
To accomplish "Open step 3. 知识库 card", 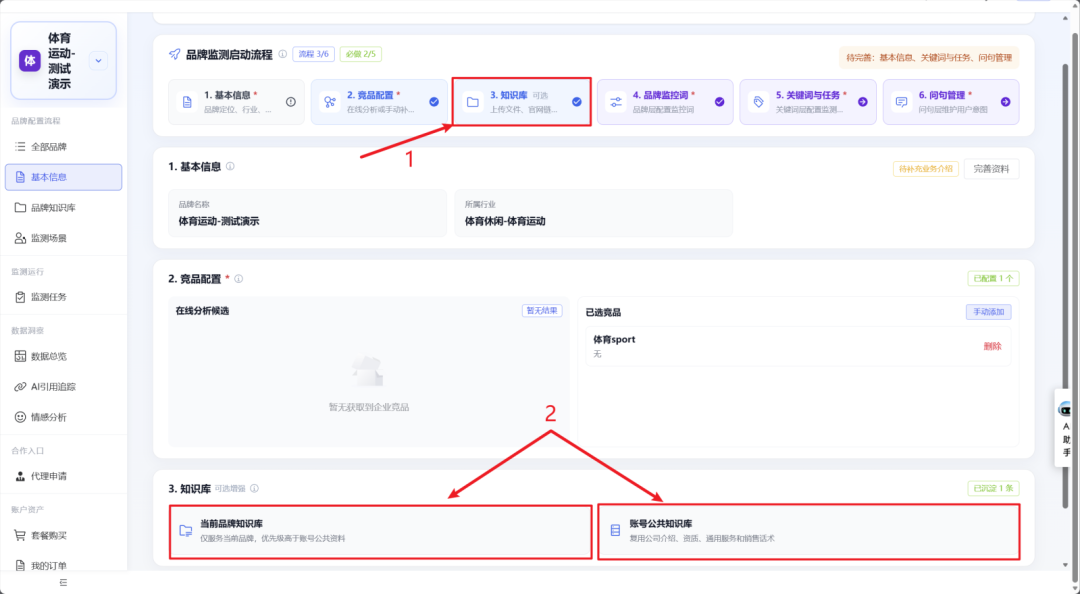I will pos(522,101).
